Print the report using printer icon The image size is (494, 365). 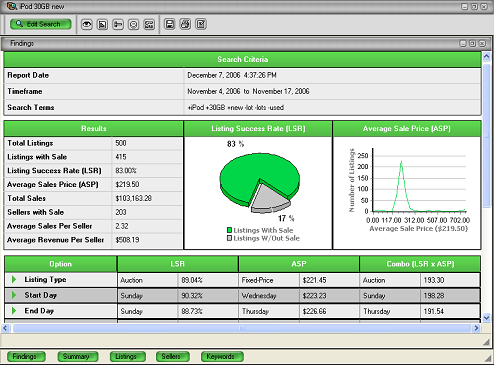(x=185, y=24)
